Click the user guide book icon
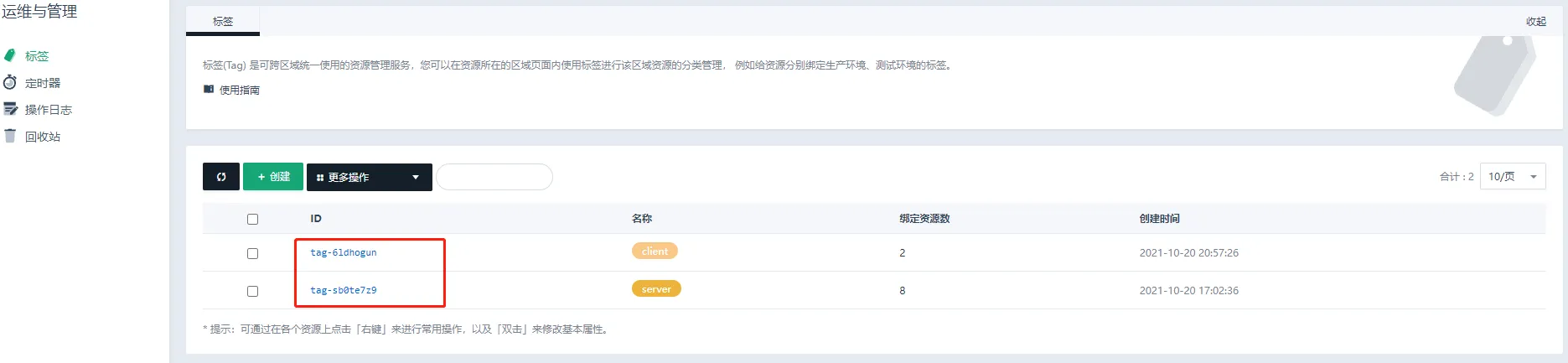The height and width of the screenshot is (363, 1568). tap(209, 89)
